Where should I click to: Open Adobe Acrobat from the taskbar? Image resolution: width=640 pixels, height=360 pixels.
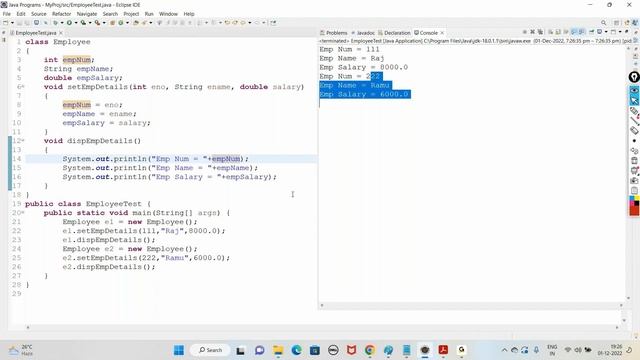pyautogui.click(x=443, y=350)
